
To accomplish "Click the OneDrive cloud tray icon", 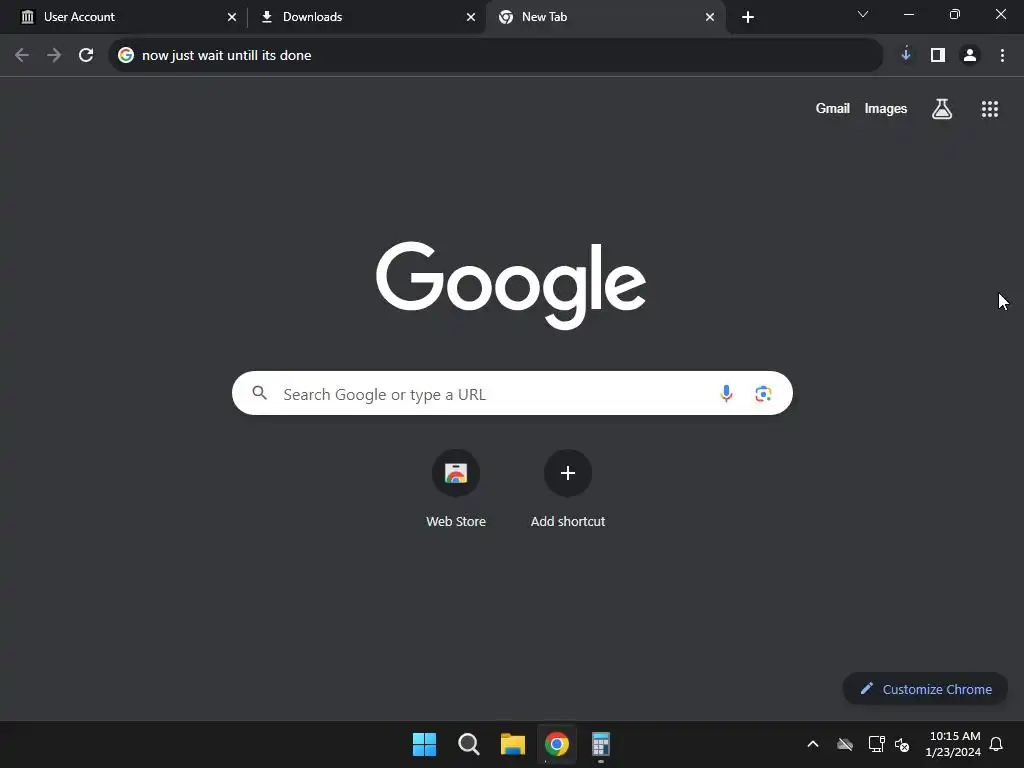I will pyautogui.click(x=845, y=744).
